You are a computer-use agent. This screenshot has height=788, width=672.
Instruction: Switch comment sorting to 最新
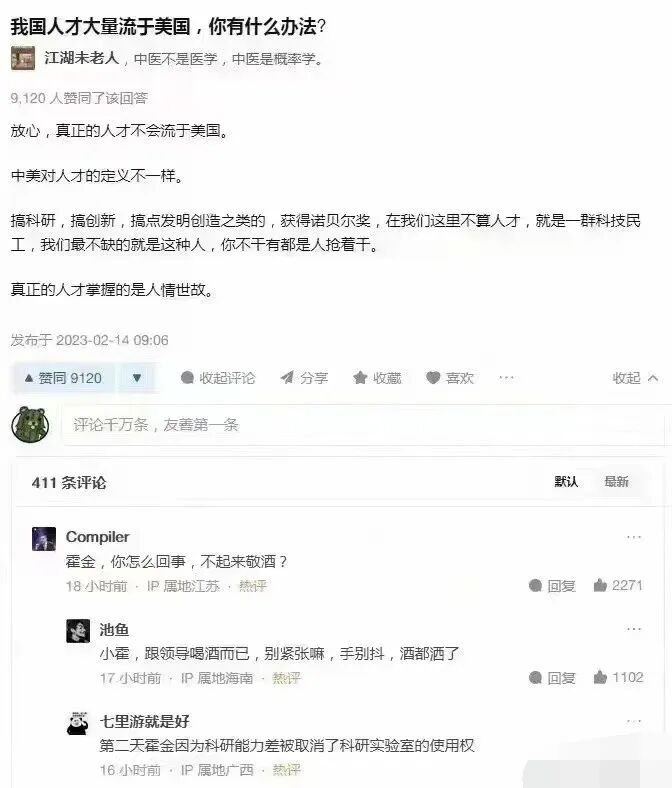point(616,481)
